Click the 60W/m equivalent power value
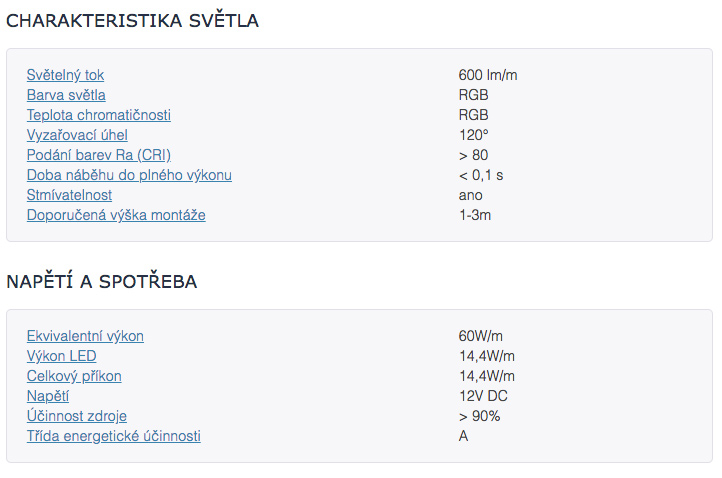Screen dimensions: 722x478 click(480, 336)
